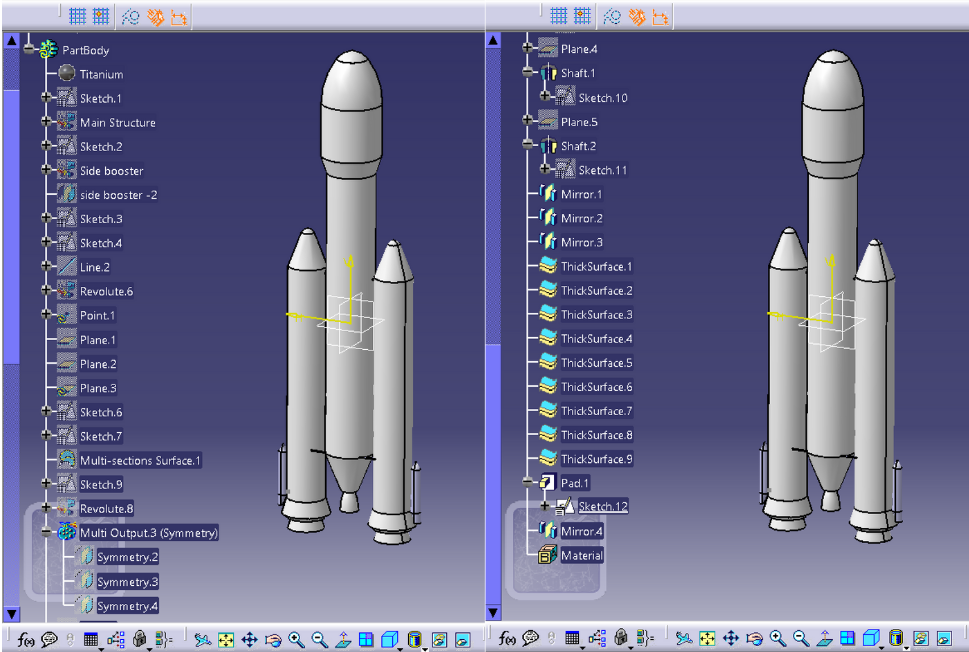The width and height of the screenshot is (969, 652).
Task: Click Zoom Out magnifier in left toolbar
Action: coord(320,639)
